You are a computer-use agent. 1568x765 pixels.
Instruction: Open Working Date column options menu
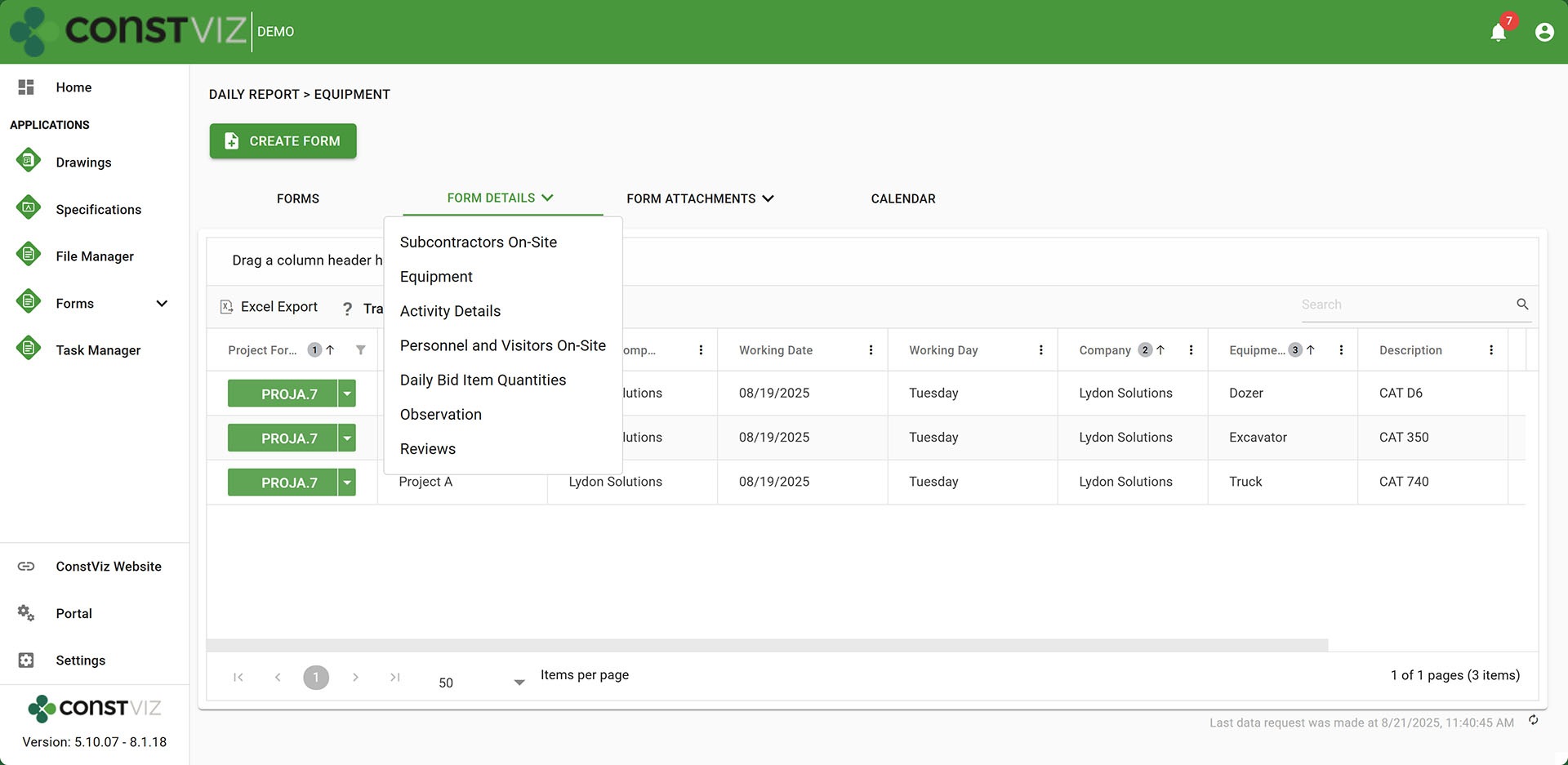[x=871, y=350]
